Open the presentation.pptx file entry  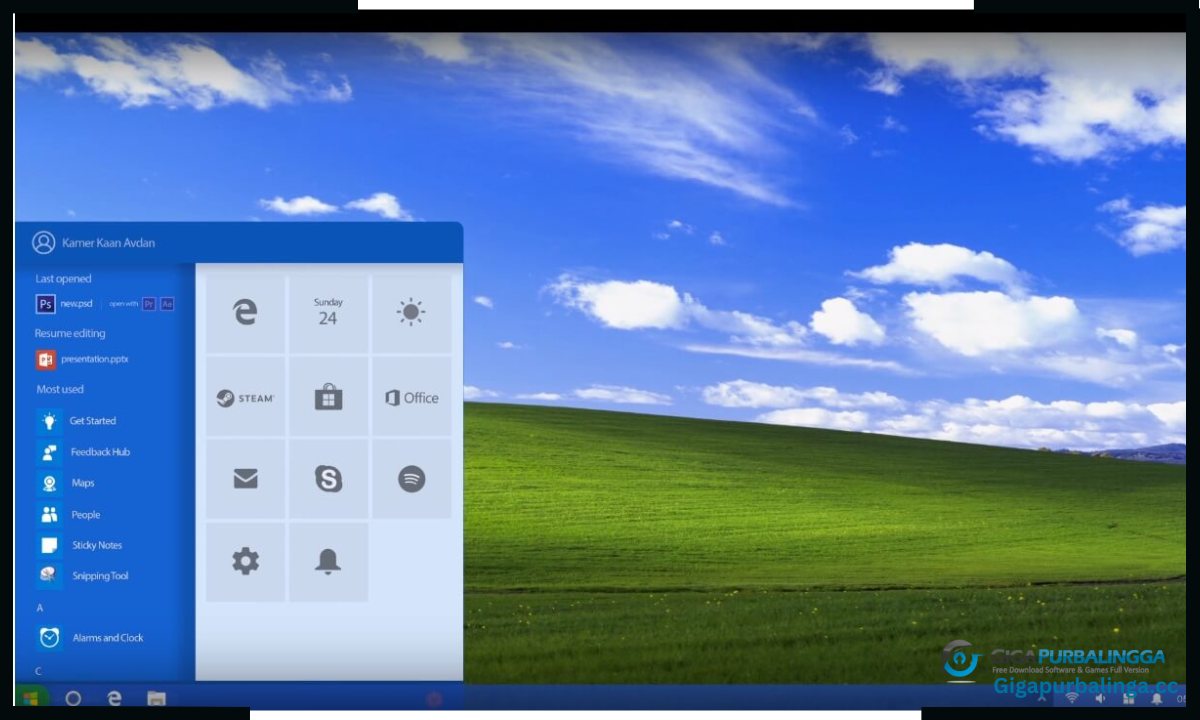click(95, 359)
